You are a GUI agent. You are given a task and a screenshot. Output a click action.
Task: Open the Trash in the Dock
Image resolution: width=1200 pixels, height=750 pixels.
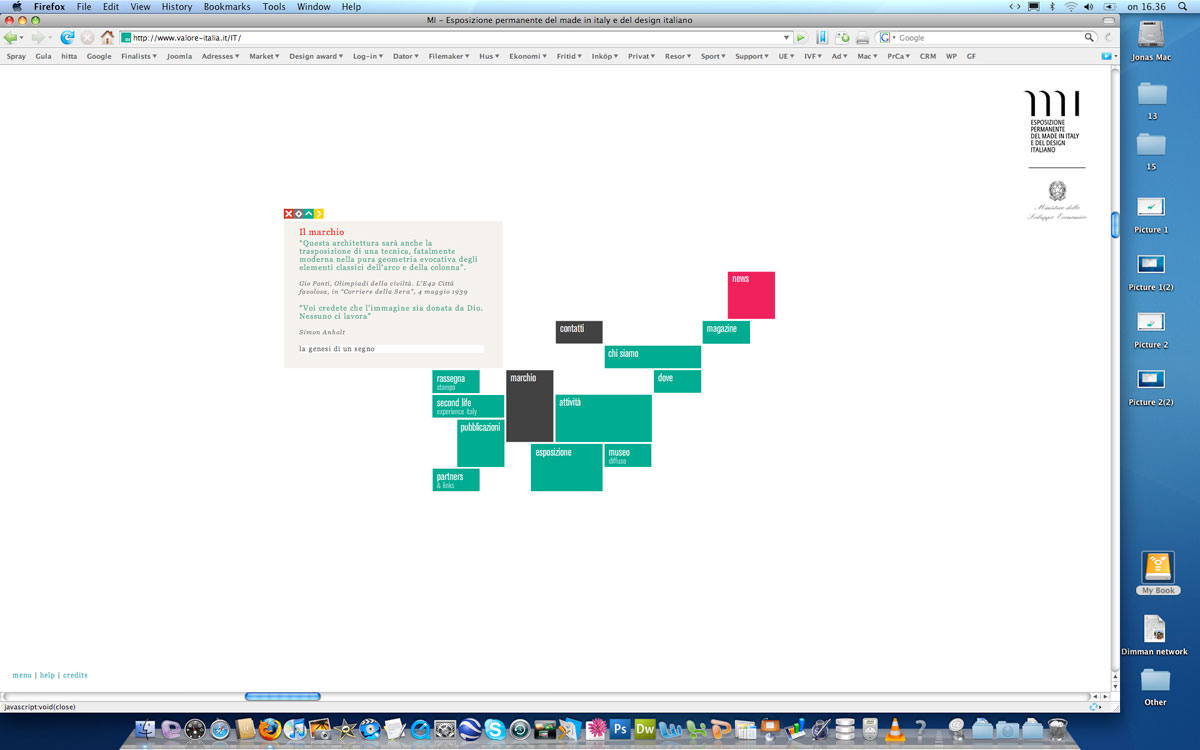coord(1056,730)
